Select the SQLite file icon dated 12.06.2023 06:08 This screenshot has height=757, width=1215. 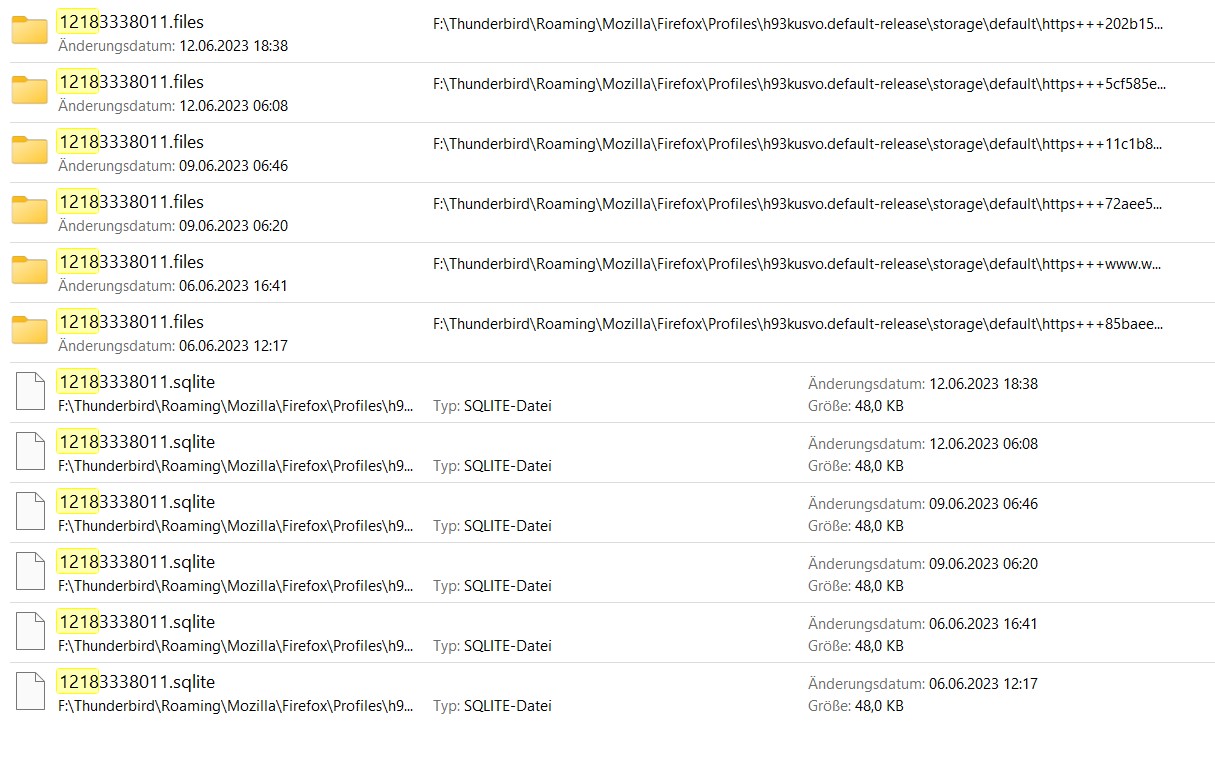pos(31,452)
